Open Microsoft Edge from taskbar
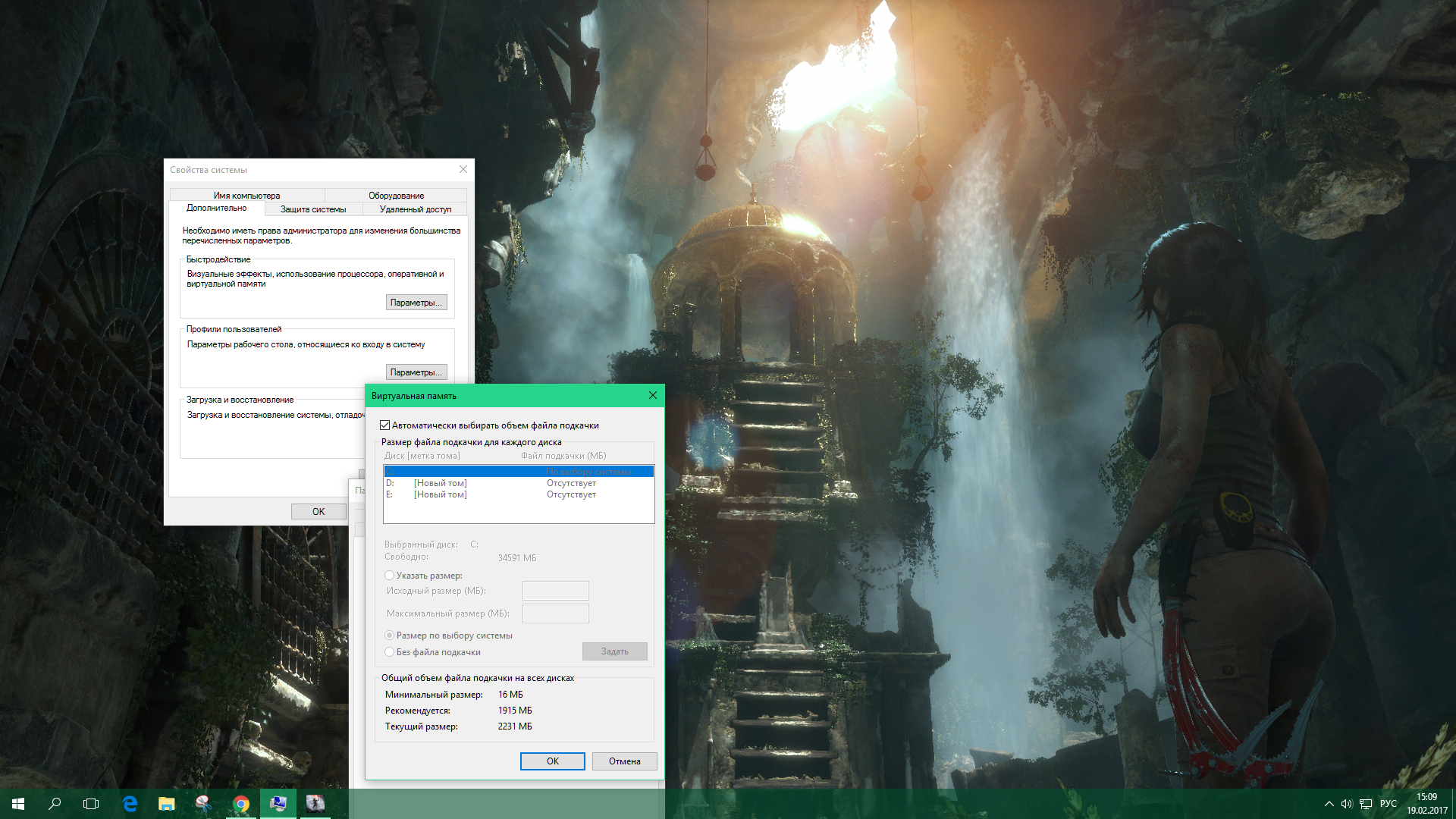1456x819 pixels. 130,804
